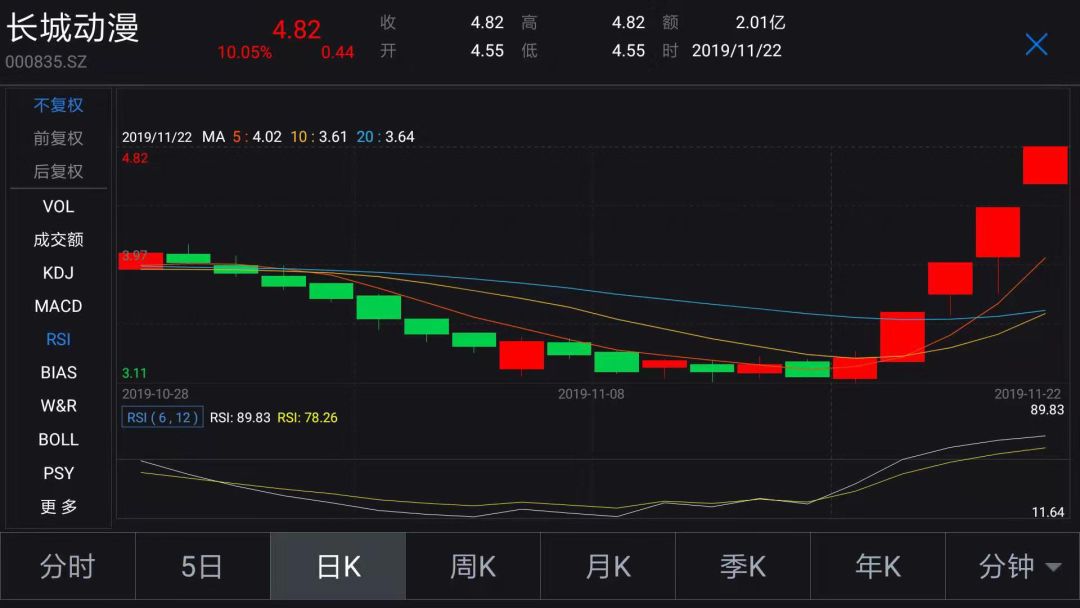This screenshot has height=608, width=1080.
Task: Open the 分时 intraday tab
Action: click(68, 567)
